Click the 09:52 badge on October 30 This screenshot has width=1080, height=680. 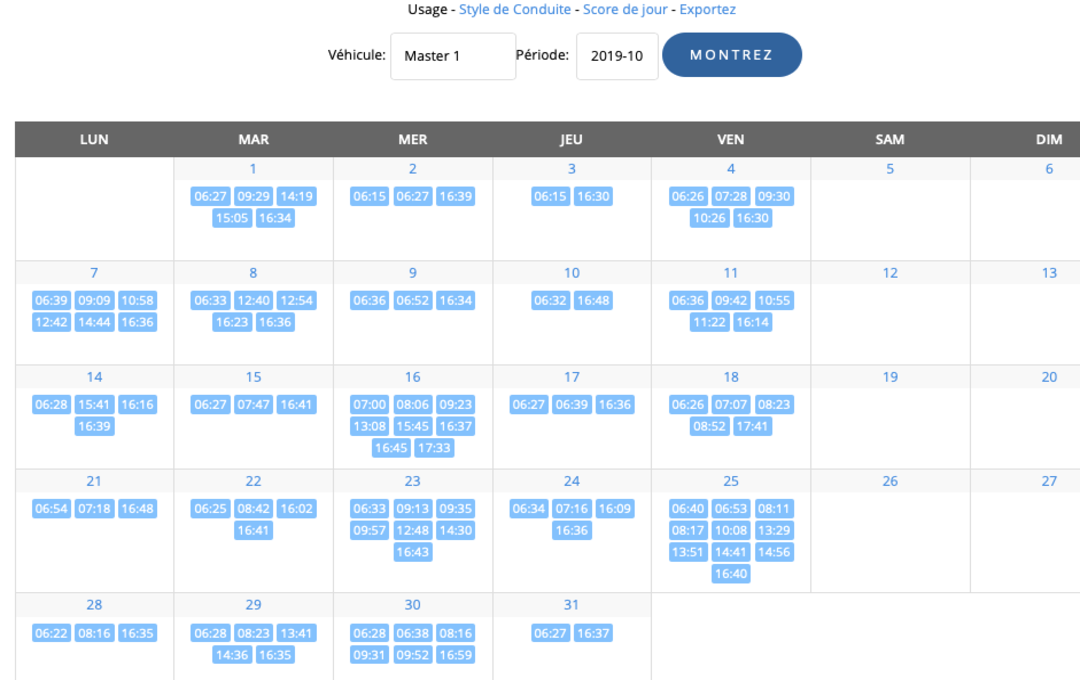click(x=412, y=655)
